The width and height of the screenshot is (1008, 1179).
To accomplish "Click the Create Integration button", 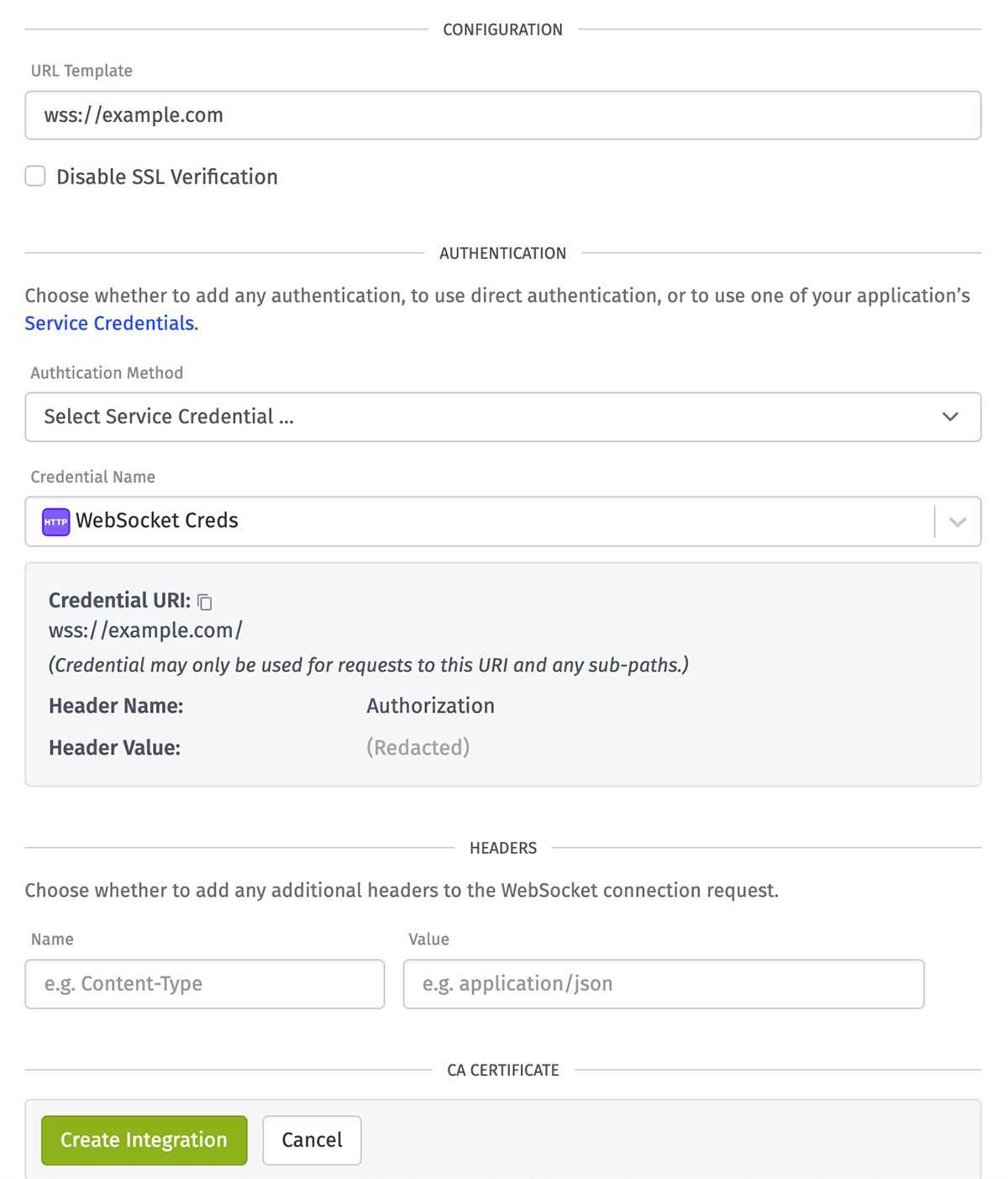I will pos(144,1140).
